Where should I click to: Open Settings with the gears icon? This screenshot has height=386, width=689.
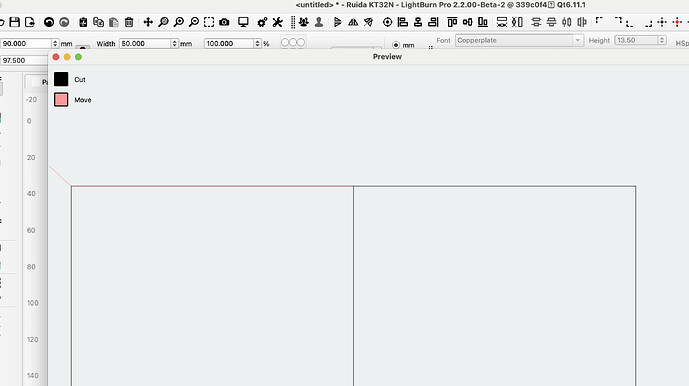click(x=262, y=22)
